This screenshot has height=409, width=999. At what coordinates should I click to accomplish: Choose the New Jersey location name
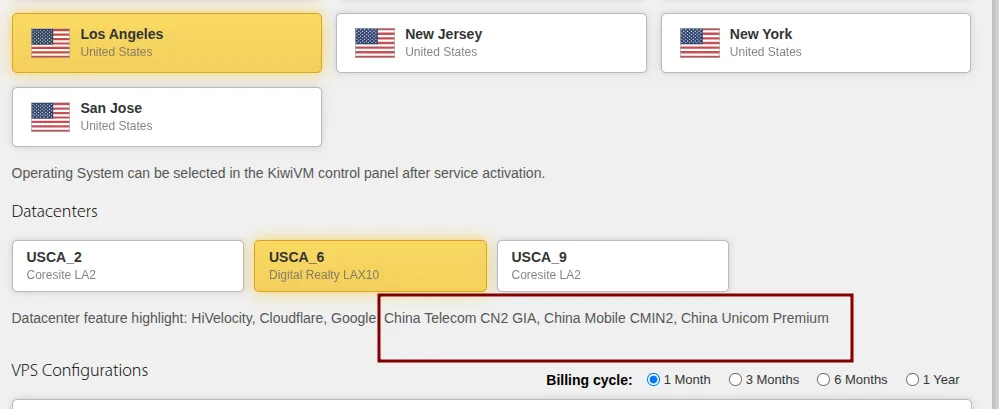(443, 34)
